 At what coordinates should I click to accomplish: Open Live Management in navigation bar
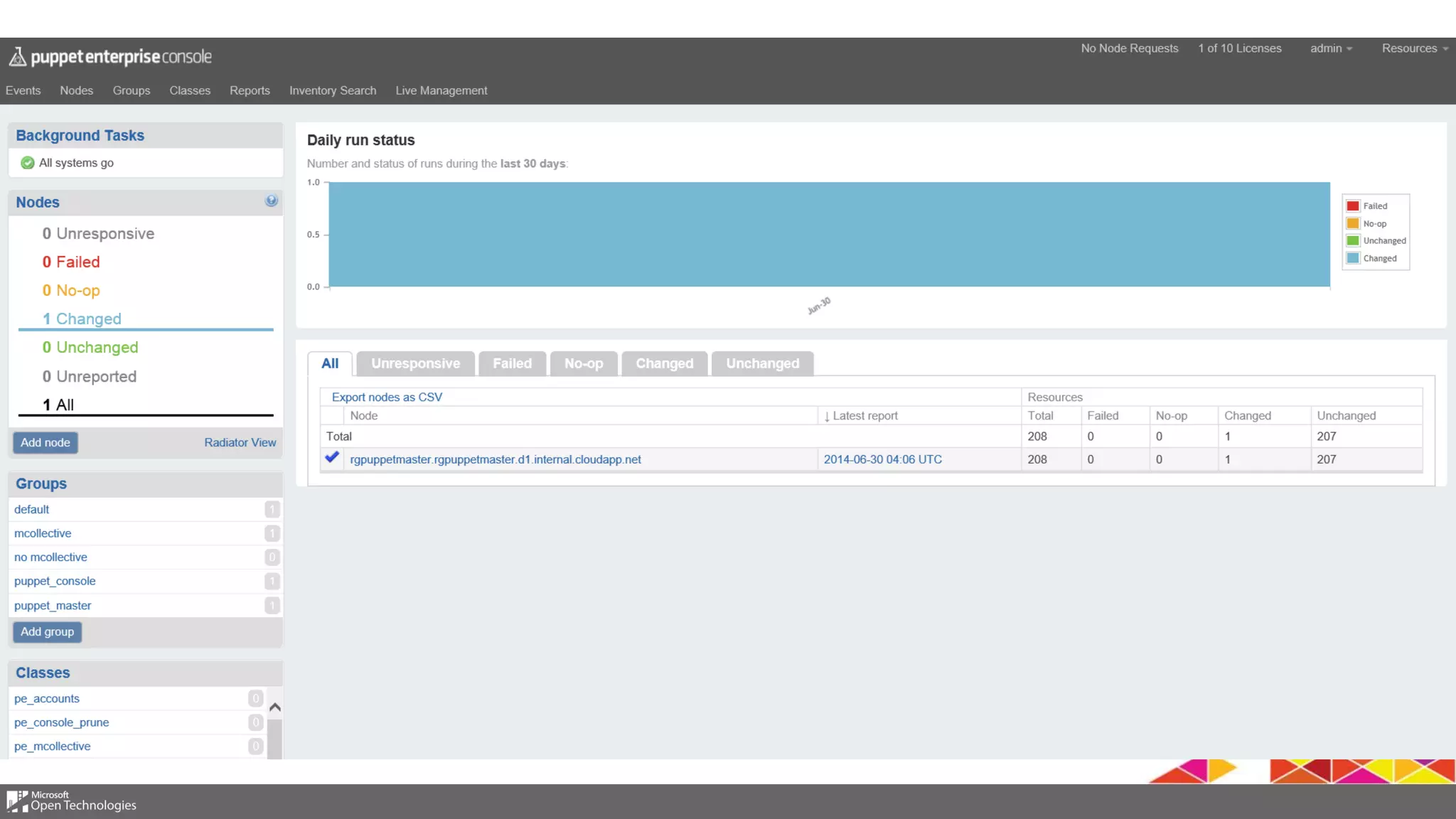(x=441, y=90)
